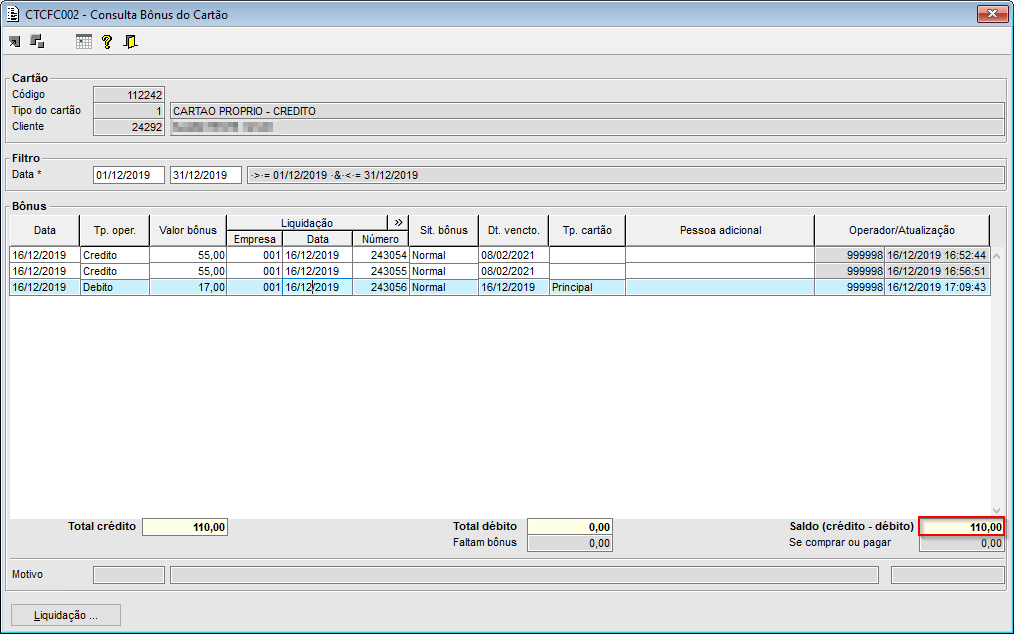The width and height of the screenshot is (1014, 634).
Task: Click the wide Motivo description field
Action: click(x=524, y=574)
